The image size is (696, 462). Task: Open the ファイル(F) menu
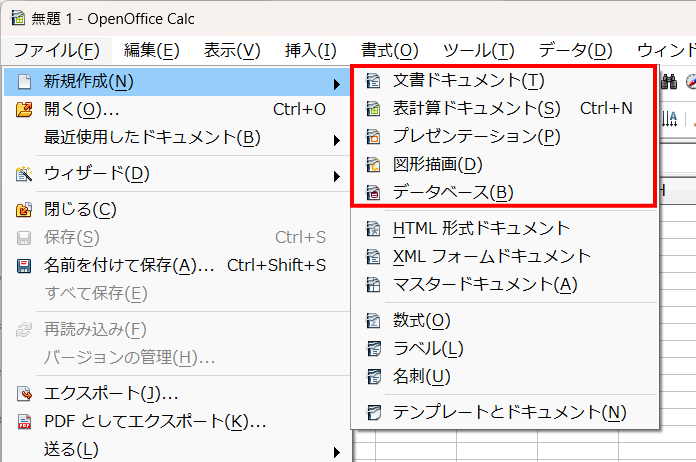pyautogui.click(x=56, y=51)
